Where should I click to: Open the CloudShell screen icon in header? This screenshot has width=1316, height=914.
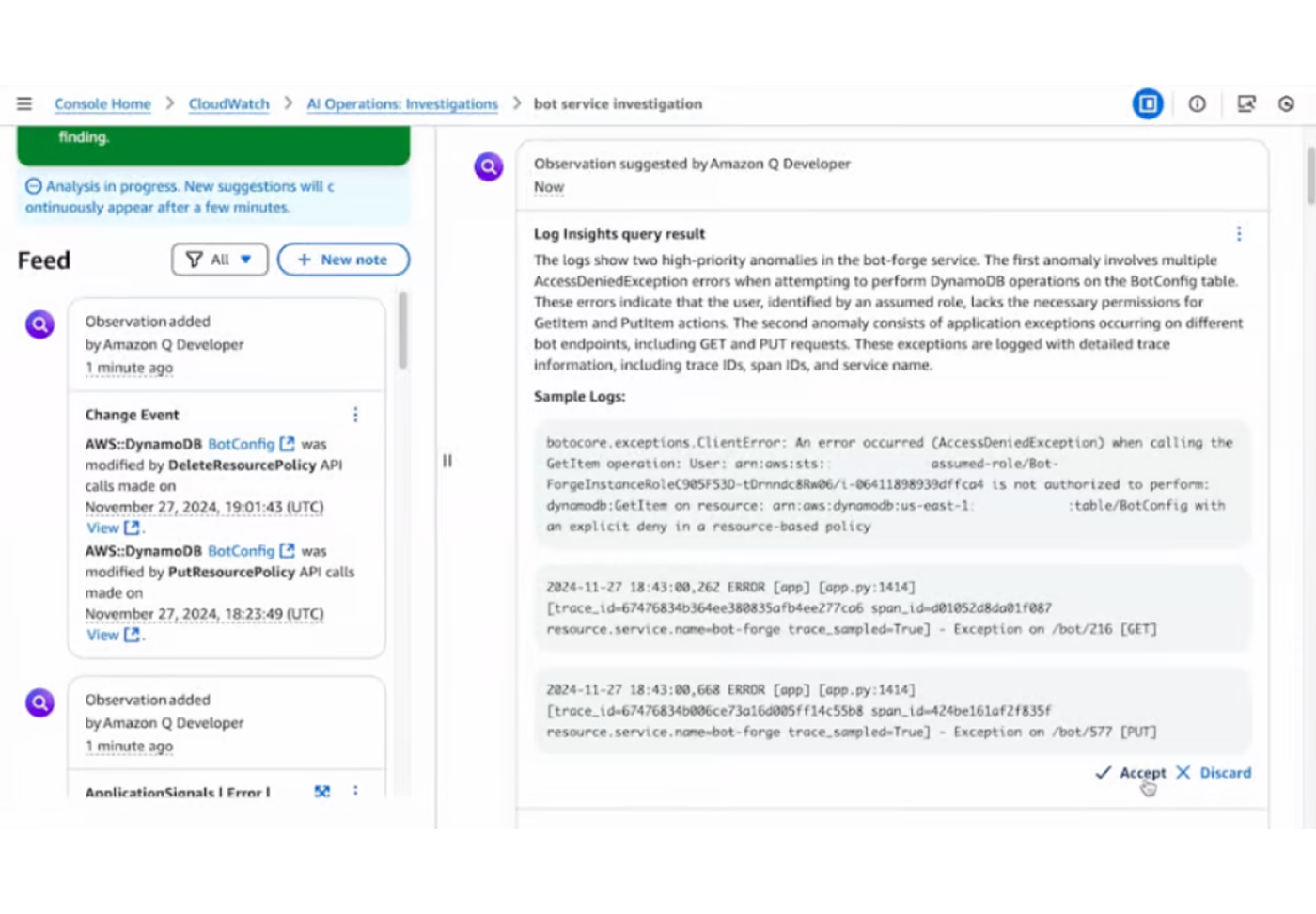pyautogui.click(x=1246, y=103)
